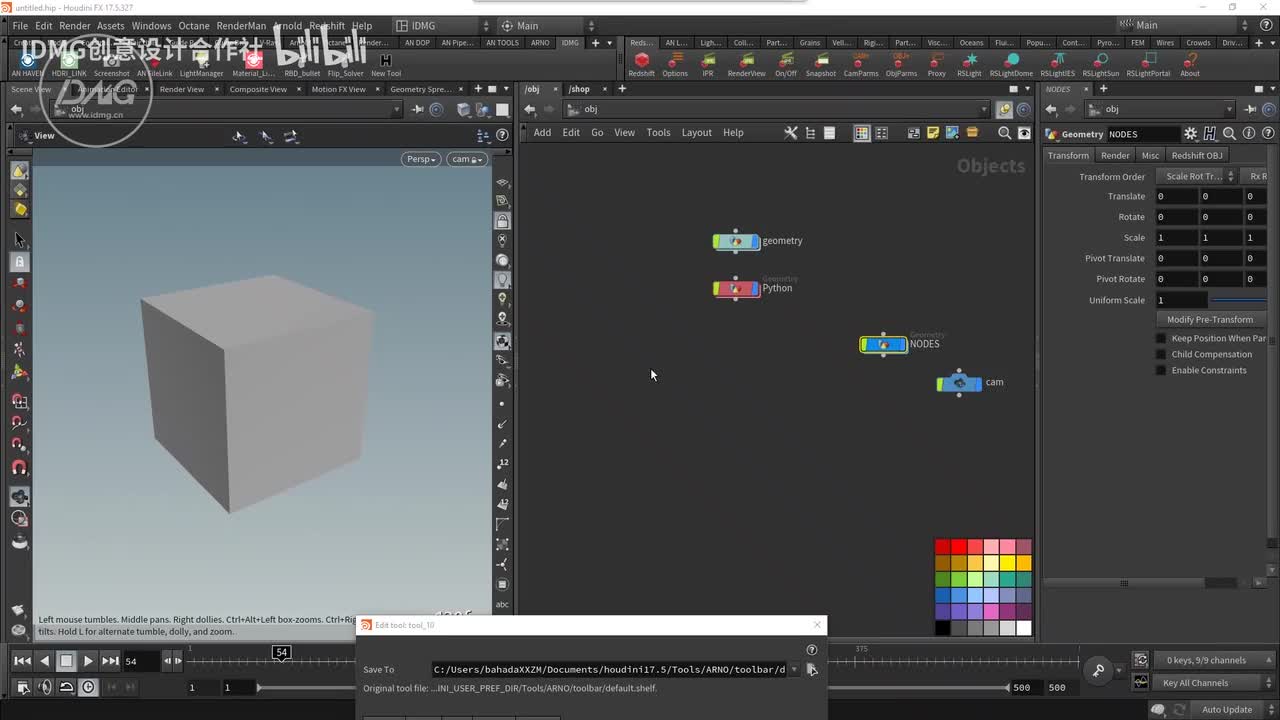Toggle realtime playback clock icon
The height and width of the screenshot is (720, 1280).
tap(88, 687)
